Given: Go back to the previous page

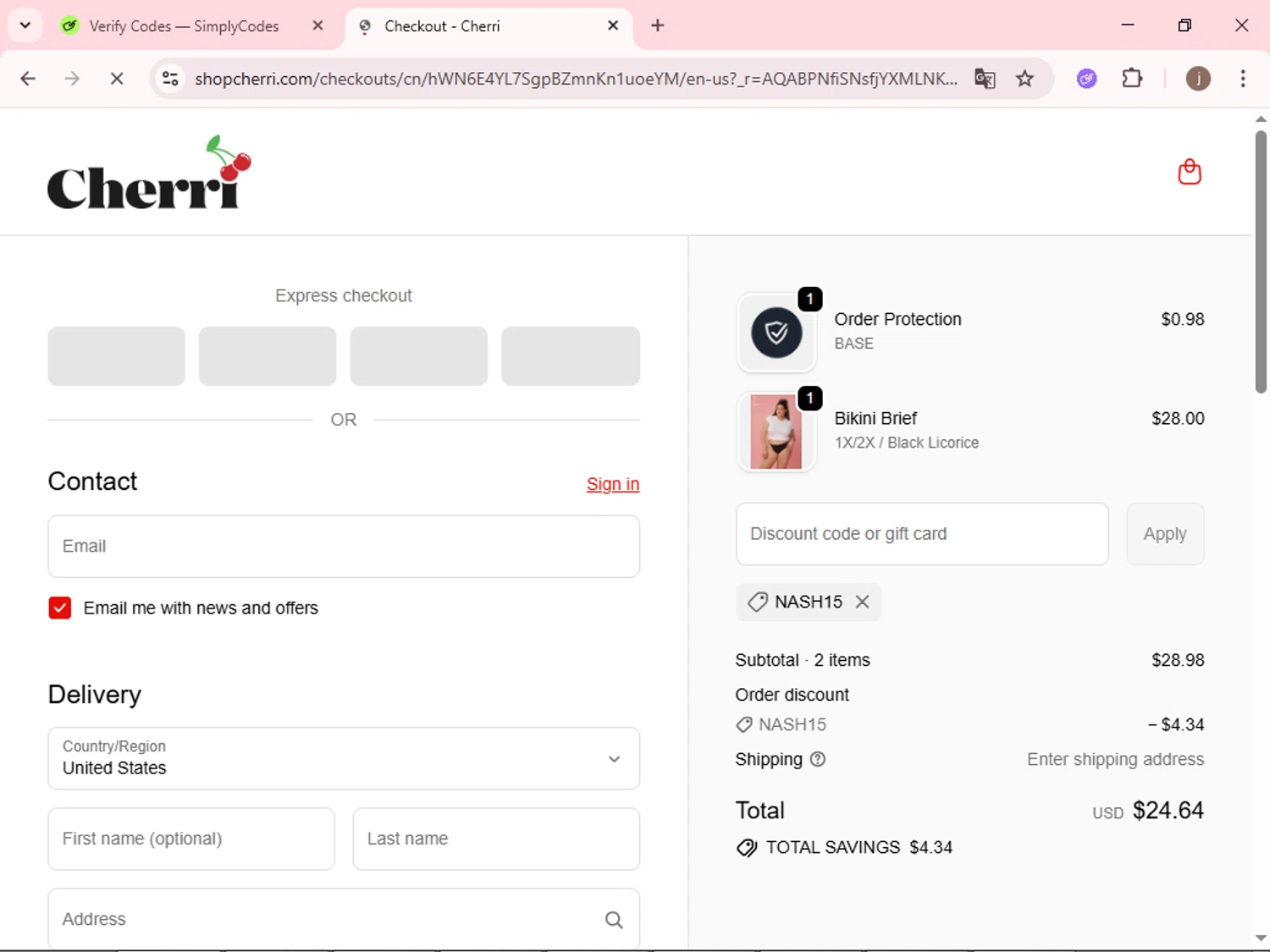Looking at the screenshot, I should point(28,79).
